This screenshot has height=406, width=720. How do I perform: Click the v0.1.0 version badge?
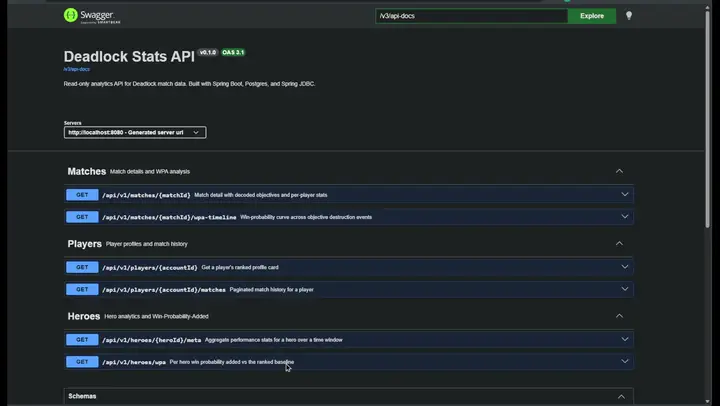pyautogui.click(x=208, y=52)
